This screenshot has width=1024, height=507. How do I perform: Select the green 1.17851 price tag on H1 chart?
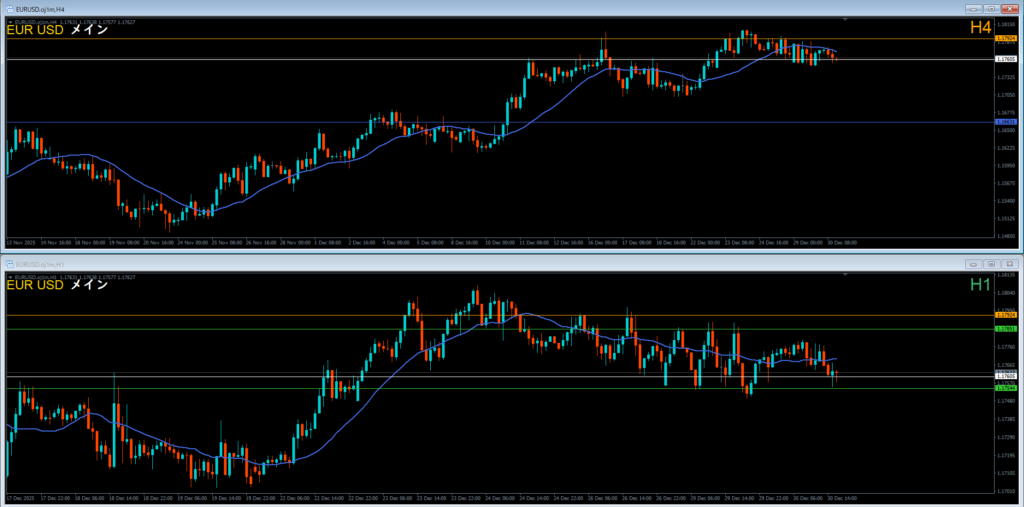pyautogui.click(x=1005, y=328)
